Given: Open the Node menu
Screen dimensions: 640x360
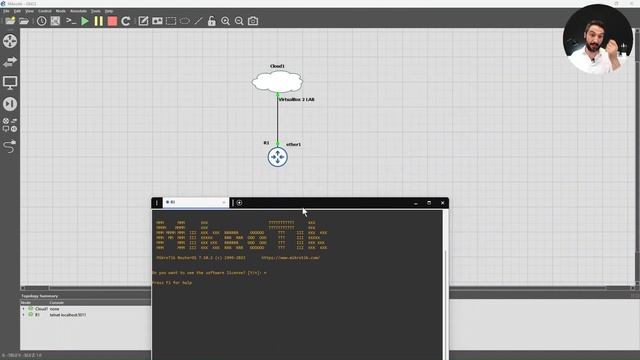Looking at the screenshot, I should tap(60, 11).
